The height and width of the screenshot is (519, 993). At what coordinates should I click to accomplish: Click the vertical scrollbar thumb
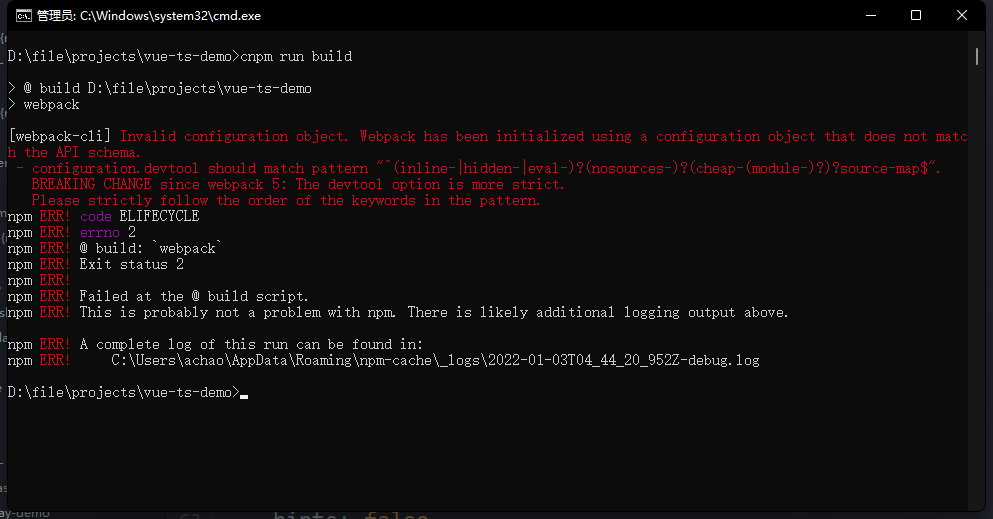977,56
